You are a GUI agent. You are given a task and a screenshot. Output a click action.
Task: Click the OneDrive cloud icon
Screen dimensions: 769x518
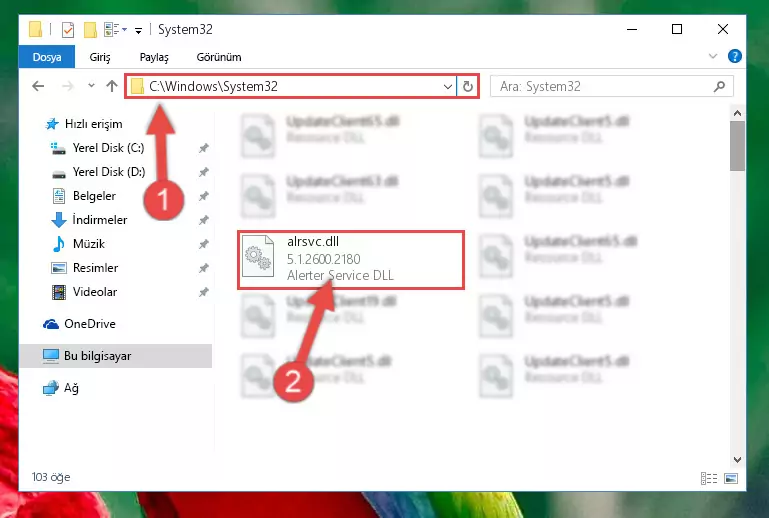pos(51,324)
